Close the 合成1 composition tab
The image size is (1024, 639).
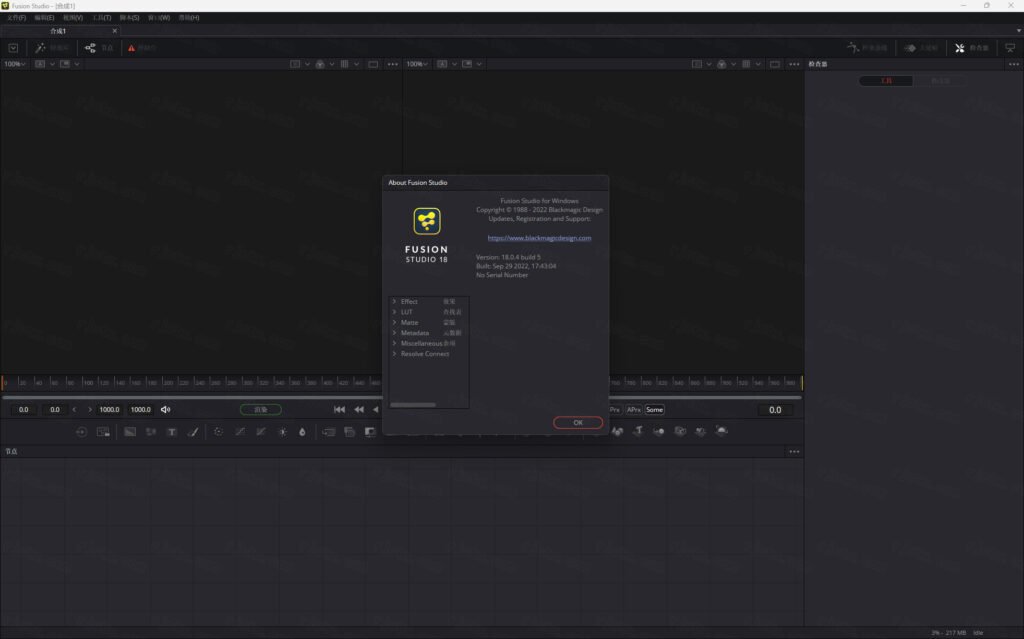[115, 31]
